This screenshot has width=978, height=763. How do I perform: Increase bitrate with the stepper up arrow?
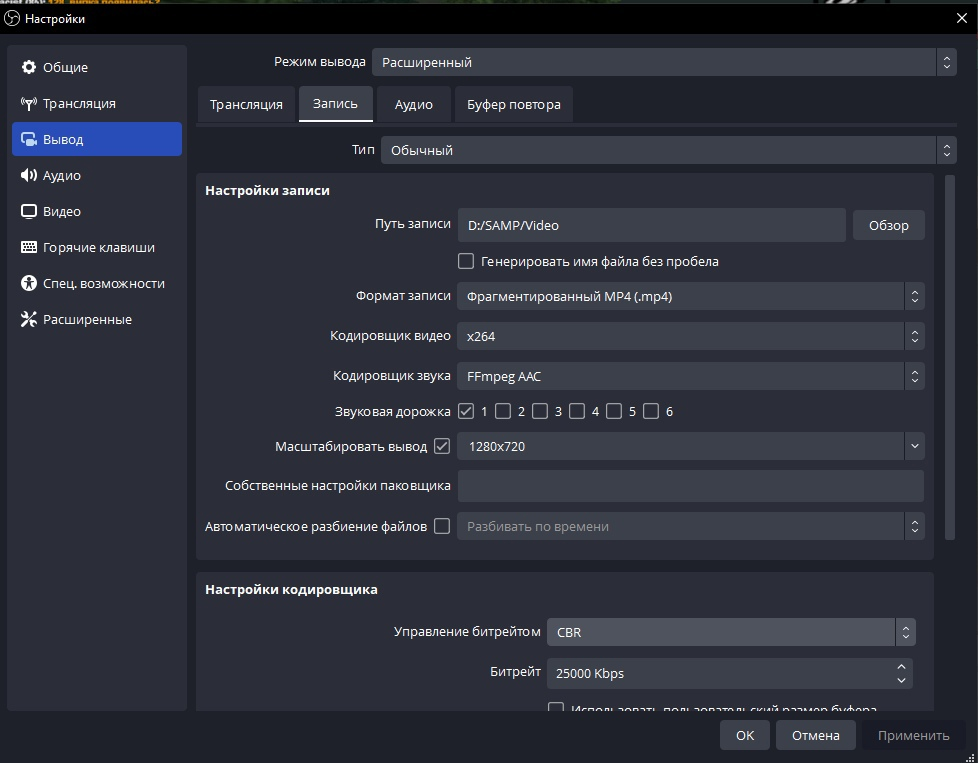coord(901,666)
